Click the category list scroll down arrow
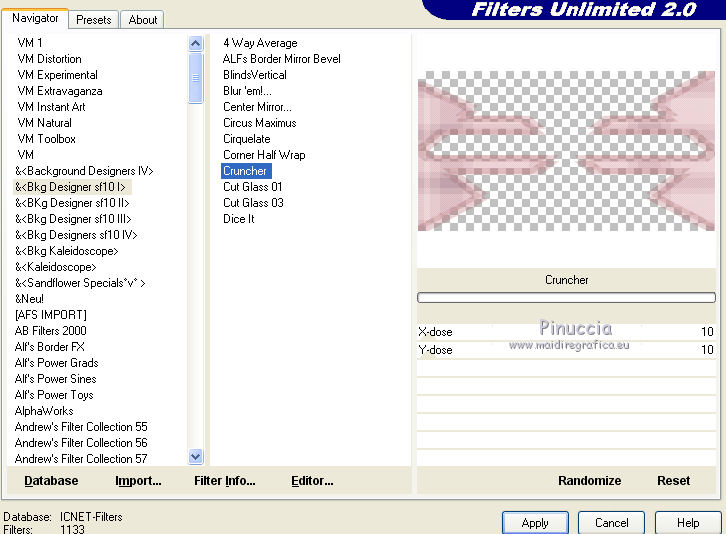Screen dimensions: 726x534 [x=195, y=457]
